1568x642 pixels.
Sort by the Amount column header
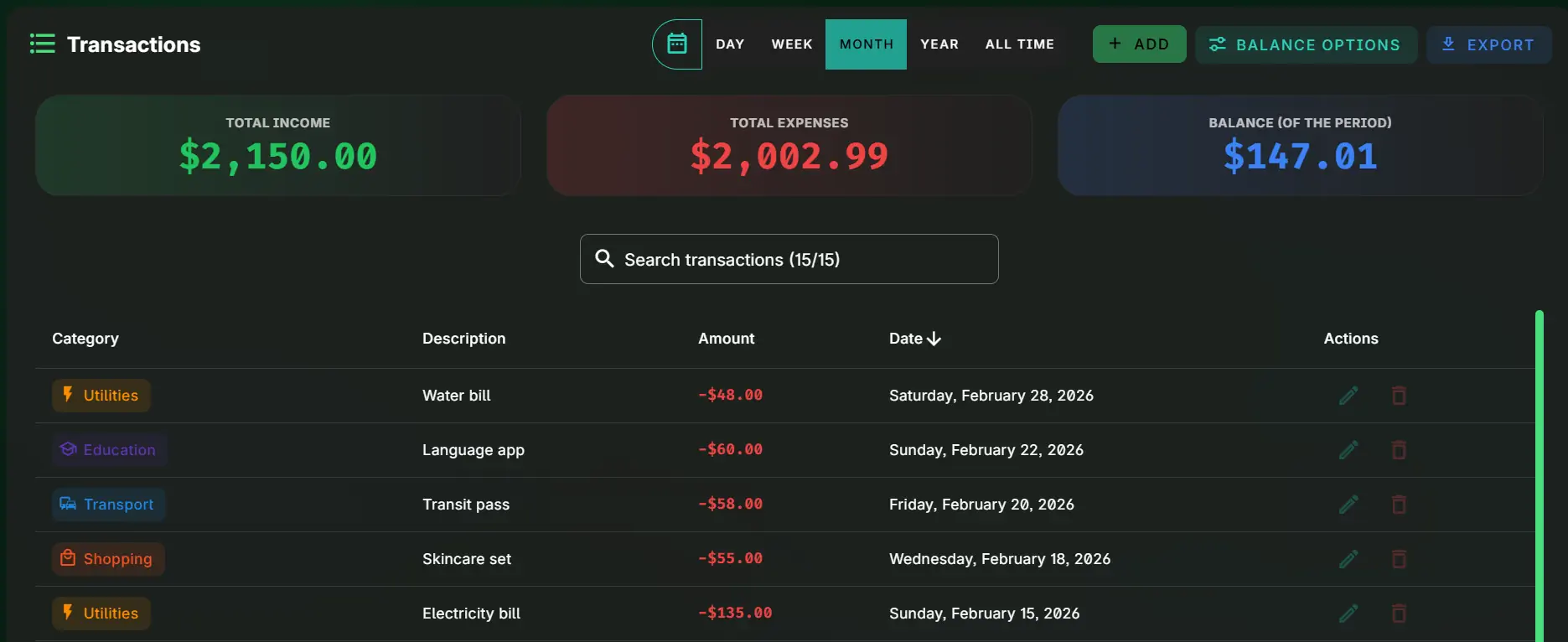[726, 339]
